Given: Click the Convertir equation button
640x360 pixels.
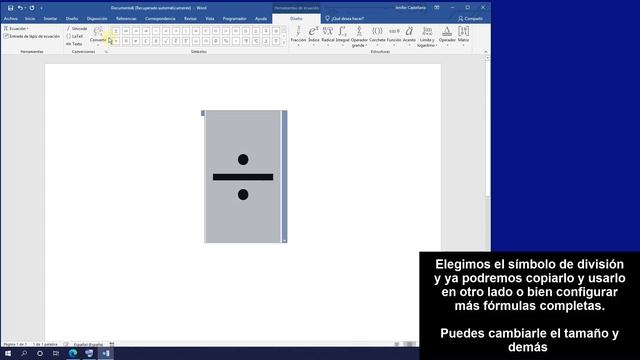Looking at the screenshot, I should (x=98, y=35).
